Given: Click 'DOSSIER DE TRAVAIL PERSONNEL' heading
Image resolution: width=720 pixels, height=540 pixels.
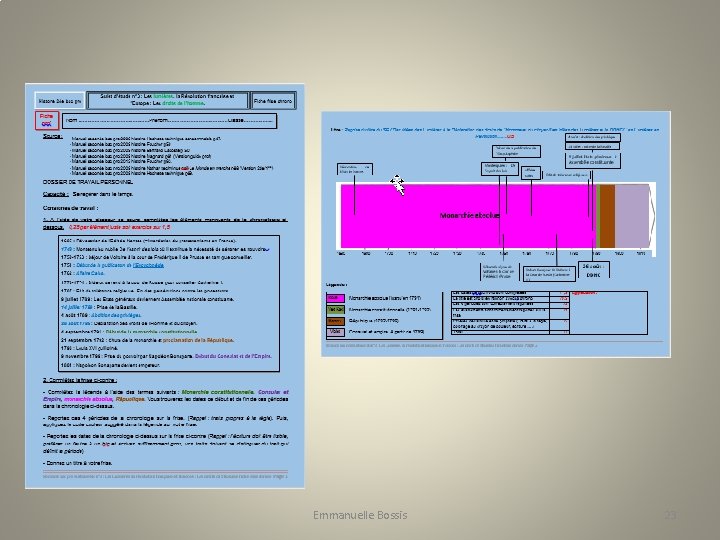Looking at the screenshot, I should pos(88,182).
